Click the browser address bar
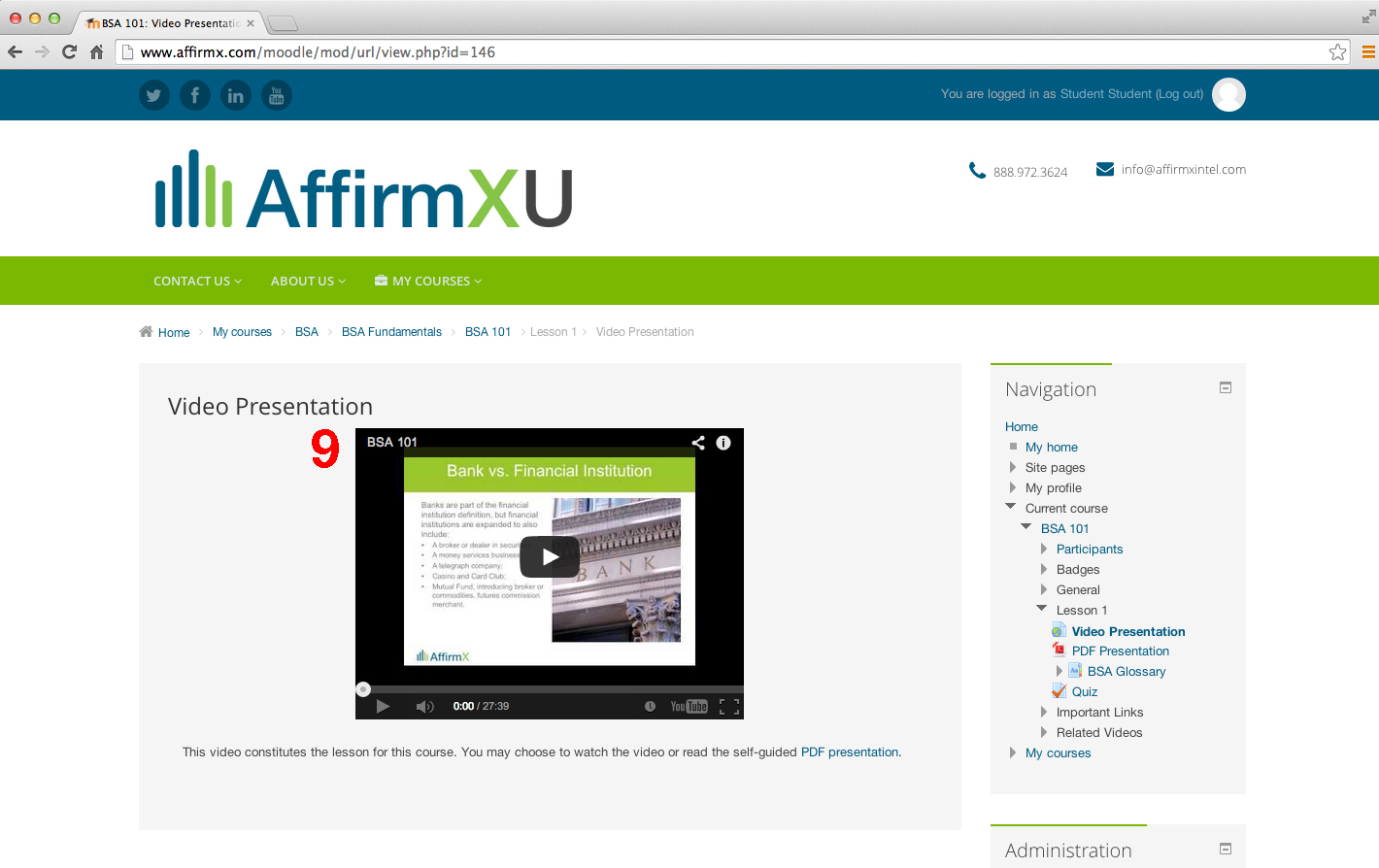The width and height of the screenshot is (1379, 868). (x=733, y=52)
